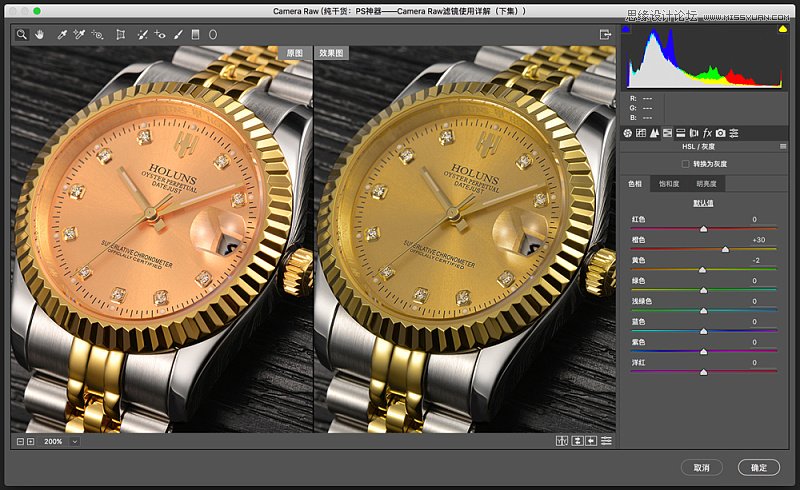
Task: Pick the White Balance eyedropper tool
Action: click(62, 34)
